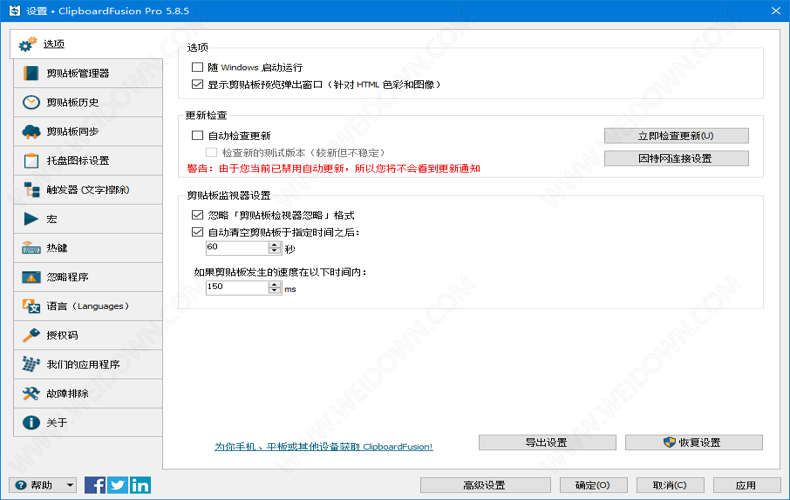
Task: Toggle 检查新的测试版本 checkbox
Action: coord(211,152)
